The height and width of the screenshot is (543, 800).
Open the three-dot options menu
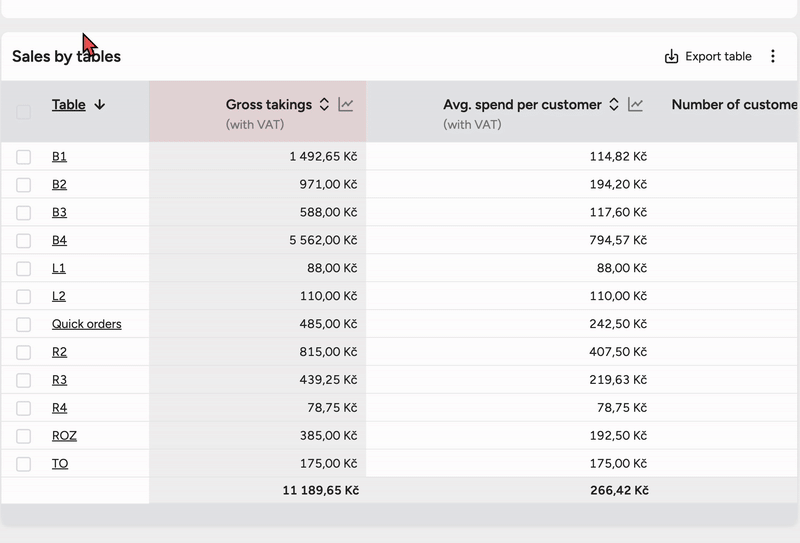773,57
